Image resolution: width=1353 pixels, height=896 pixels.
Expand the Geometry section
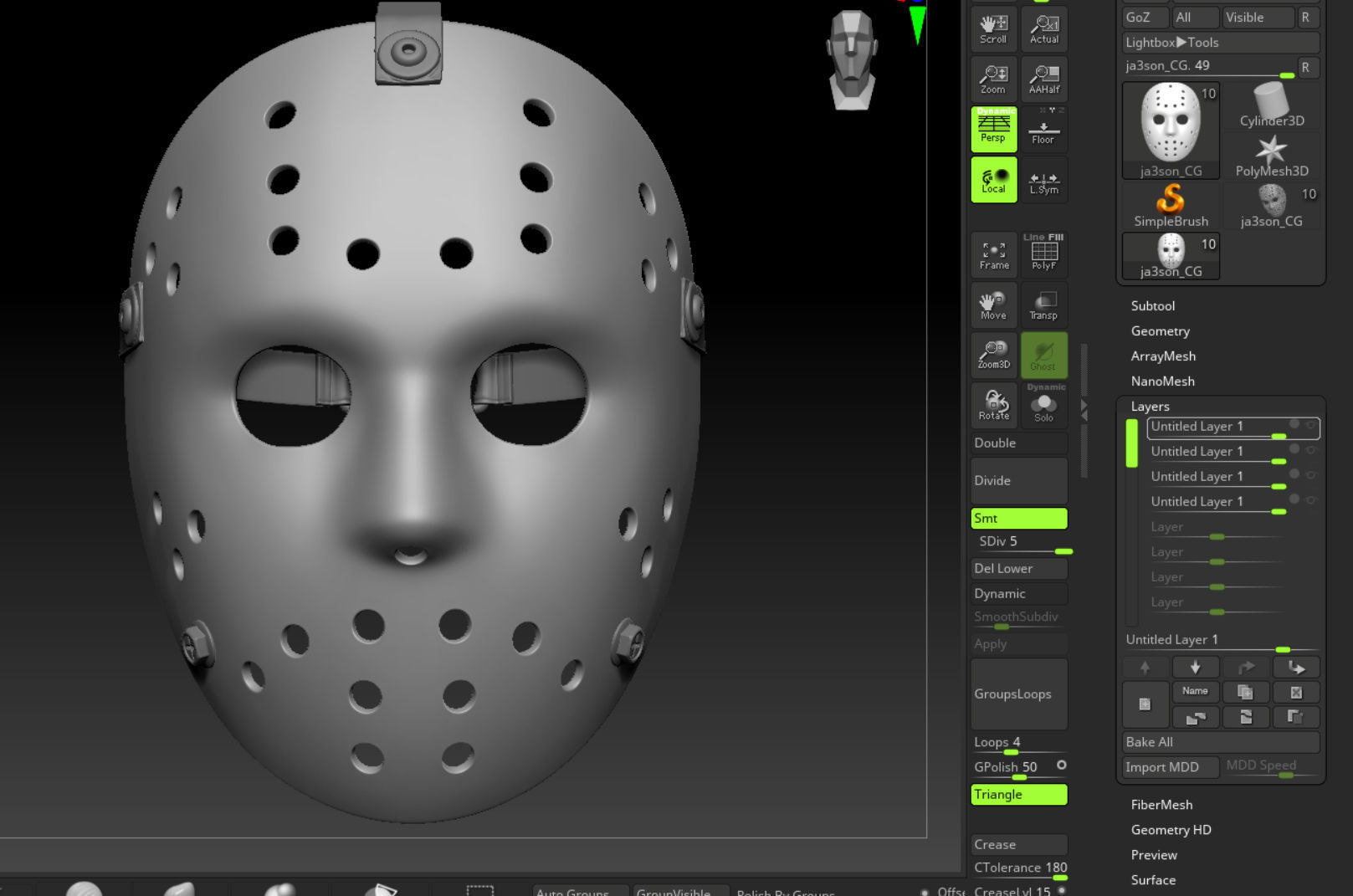(x=1160, y=331)
